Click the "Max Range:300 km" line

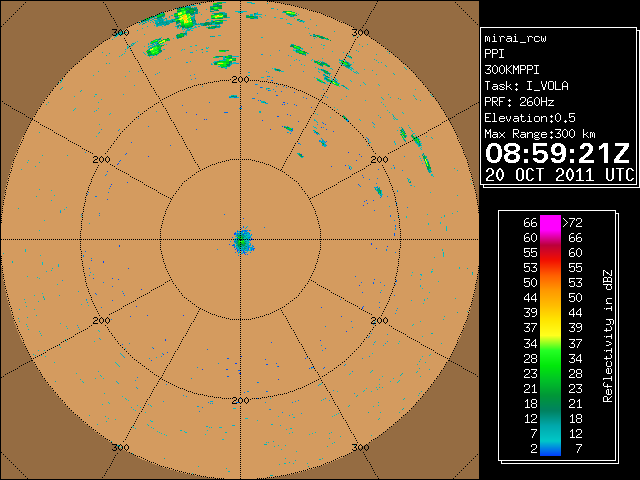point(540,134)
